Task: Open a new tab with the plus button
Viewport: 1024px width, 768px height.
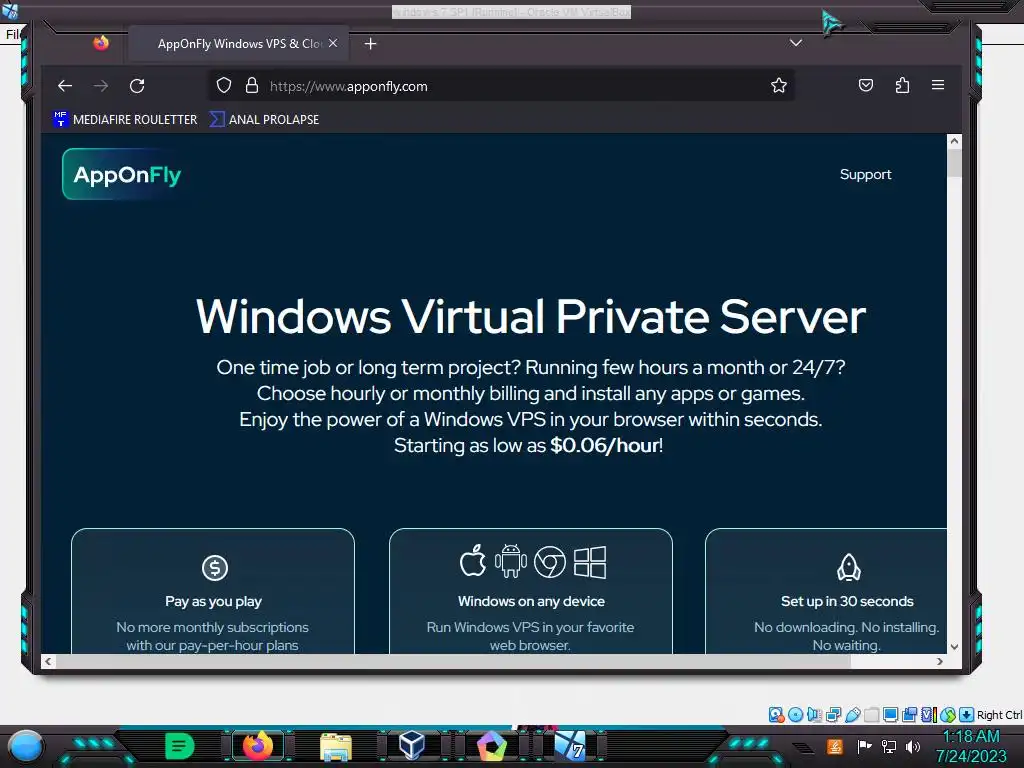Action: pyautogui.click(x=370, y=44)
